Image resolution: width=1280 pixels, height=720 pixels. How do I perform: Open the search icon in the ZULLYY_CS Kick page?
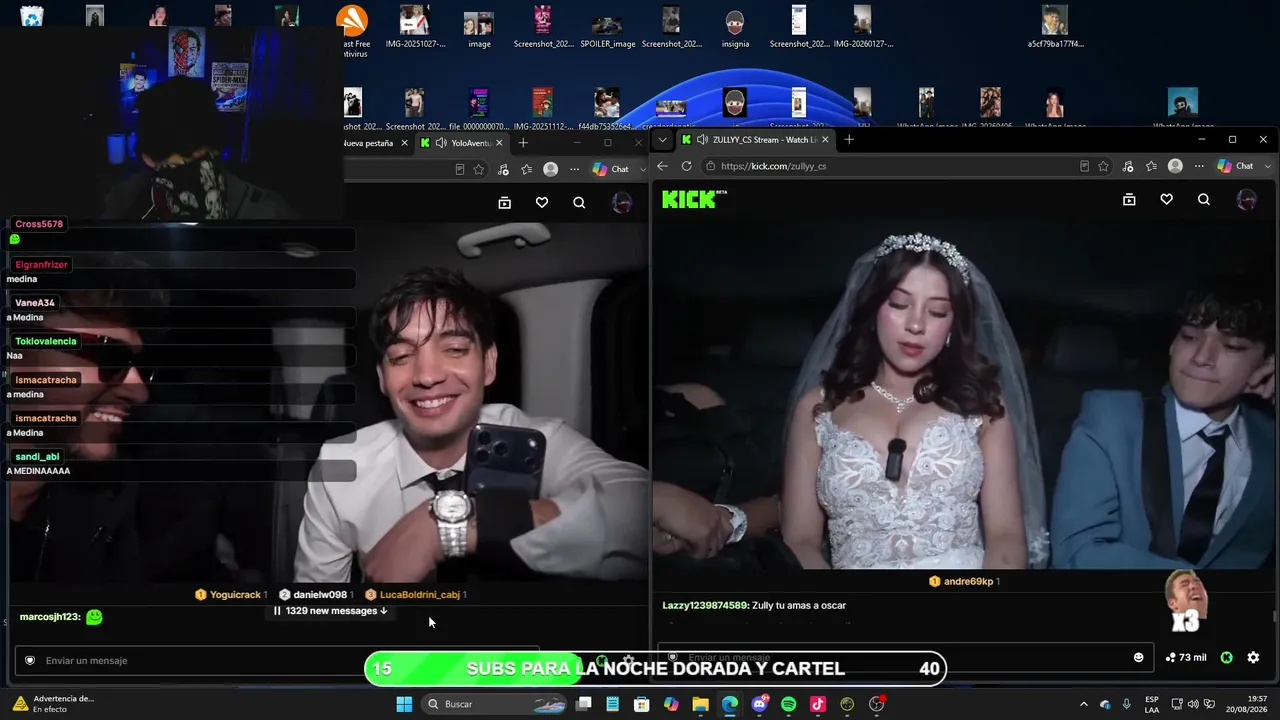1204,200
